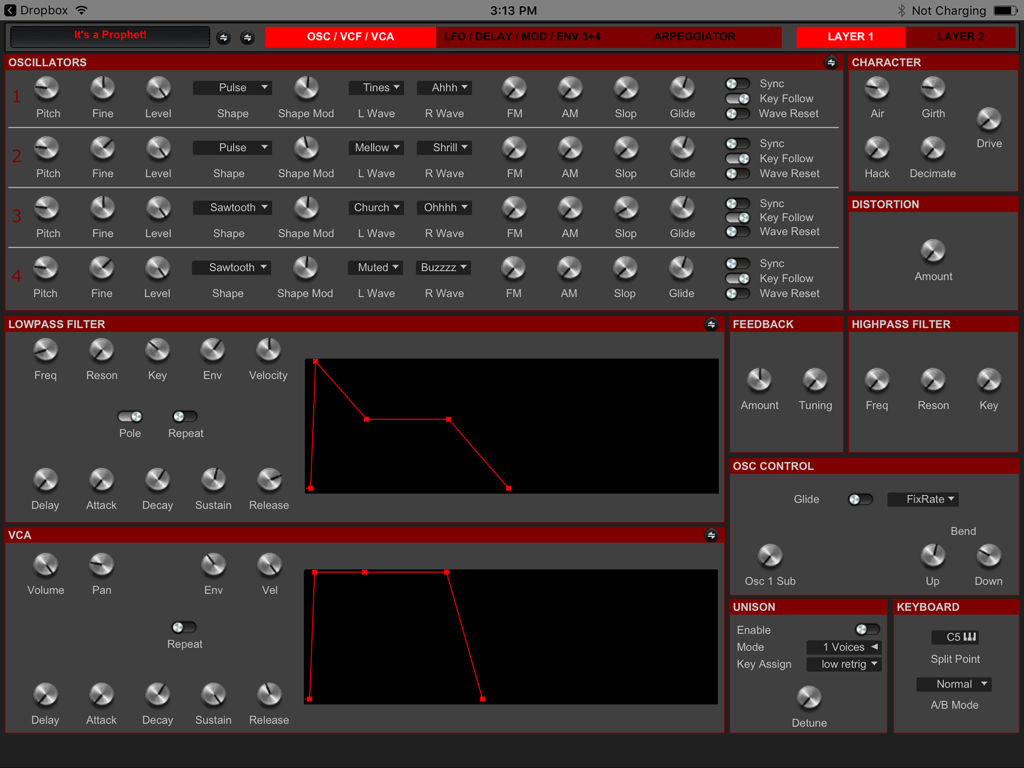Click the icon in the OSCILLATORS panel header

[831, 62]
